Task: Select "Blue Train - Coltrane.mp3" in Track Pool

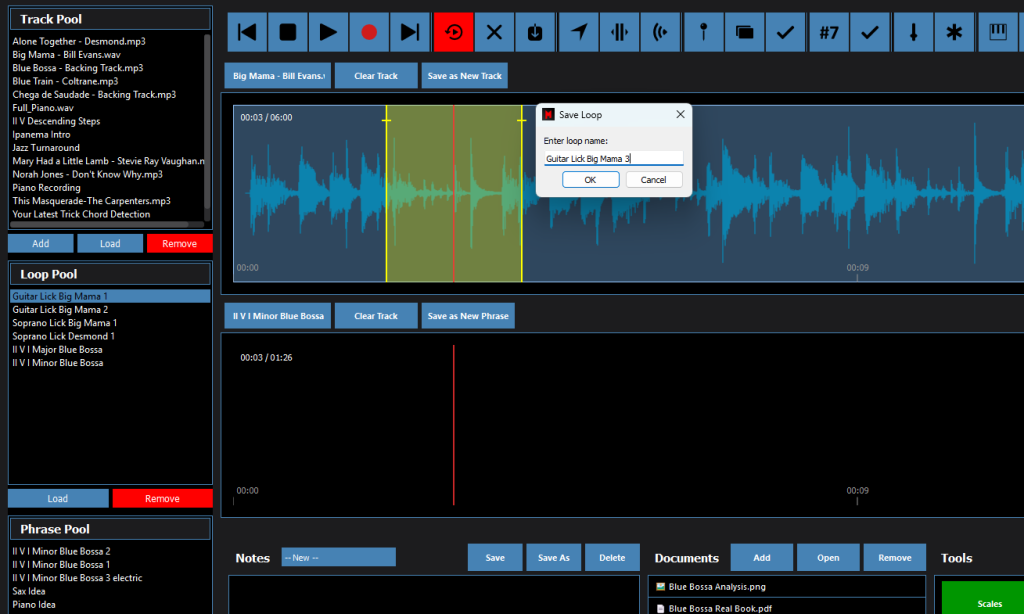Action: (65, 81)
